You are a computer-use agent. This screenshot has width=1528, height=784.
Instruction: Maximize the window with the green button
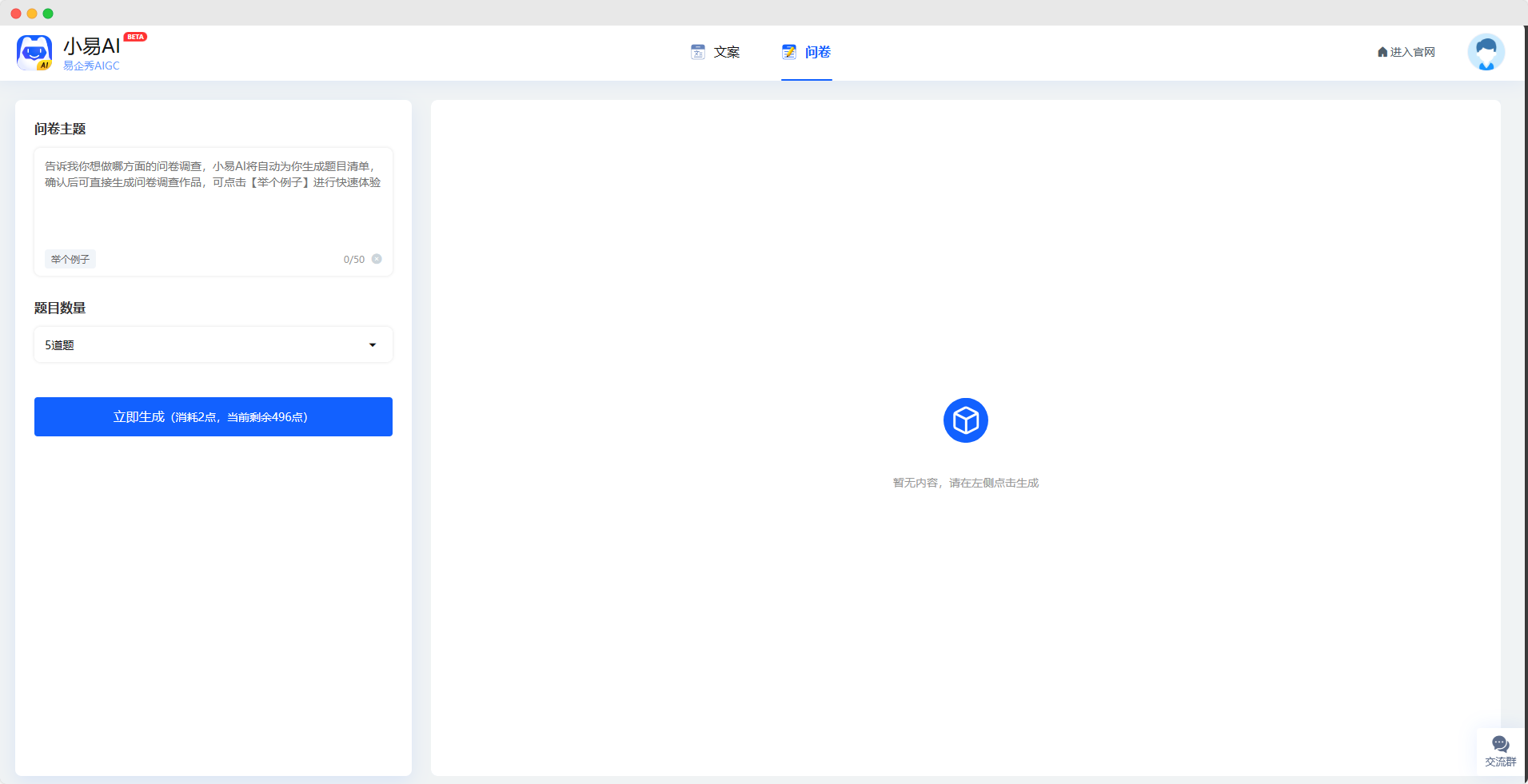pyautogui.click(x=48, y=14)
